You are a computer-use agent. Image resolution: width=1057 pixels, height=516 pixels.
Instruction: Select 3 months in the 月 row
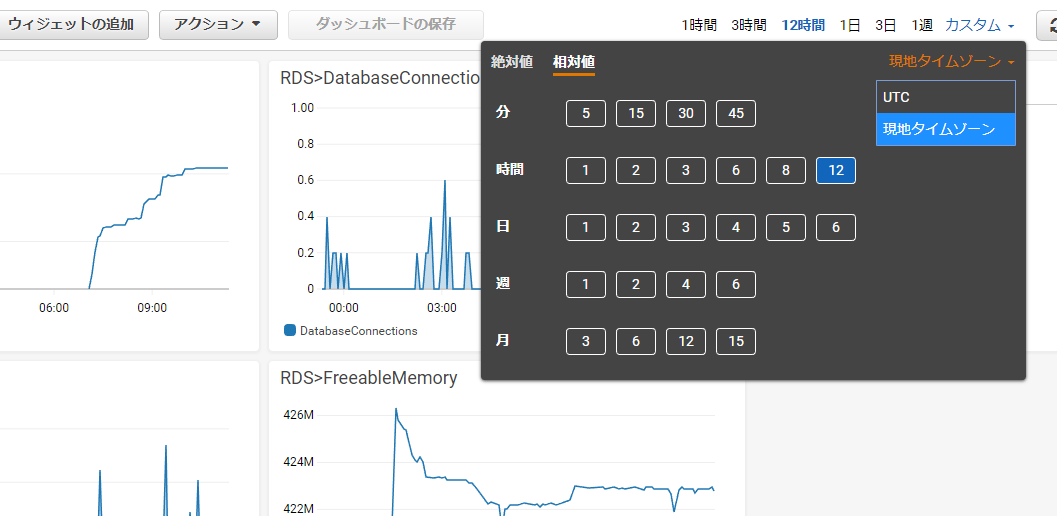[586, 341]
